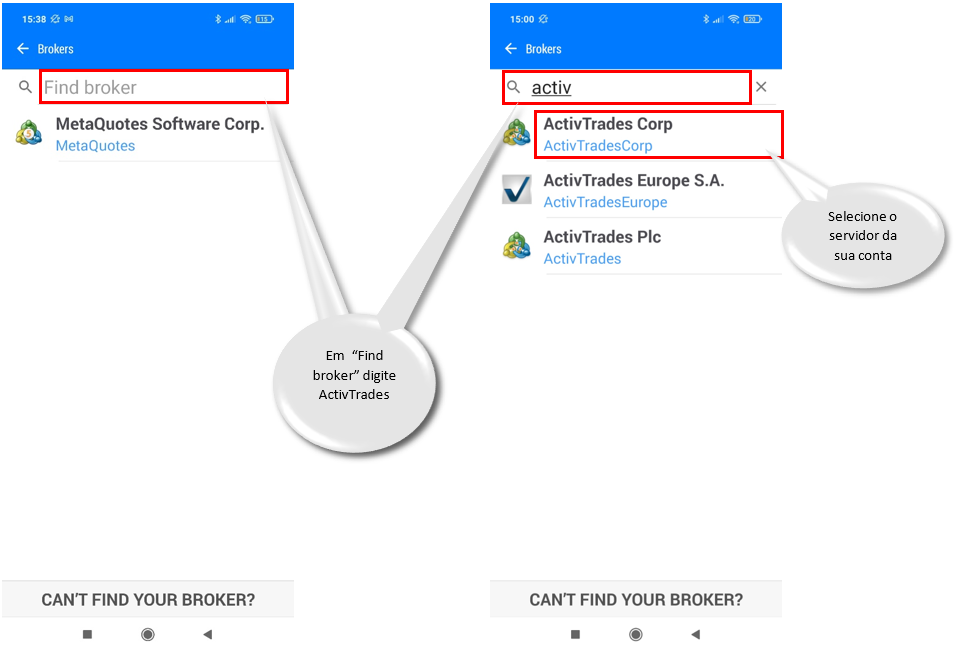
Task: Click the empty Find broker search field
Action: (164, 87)
